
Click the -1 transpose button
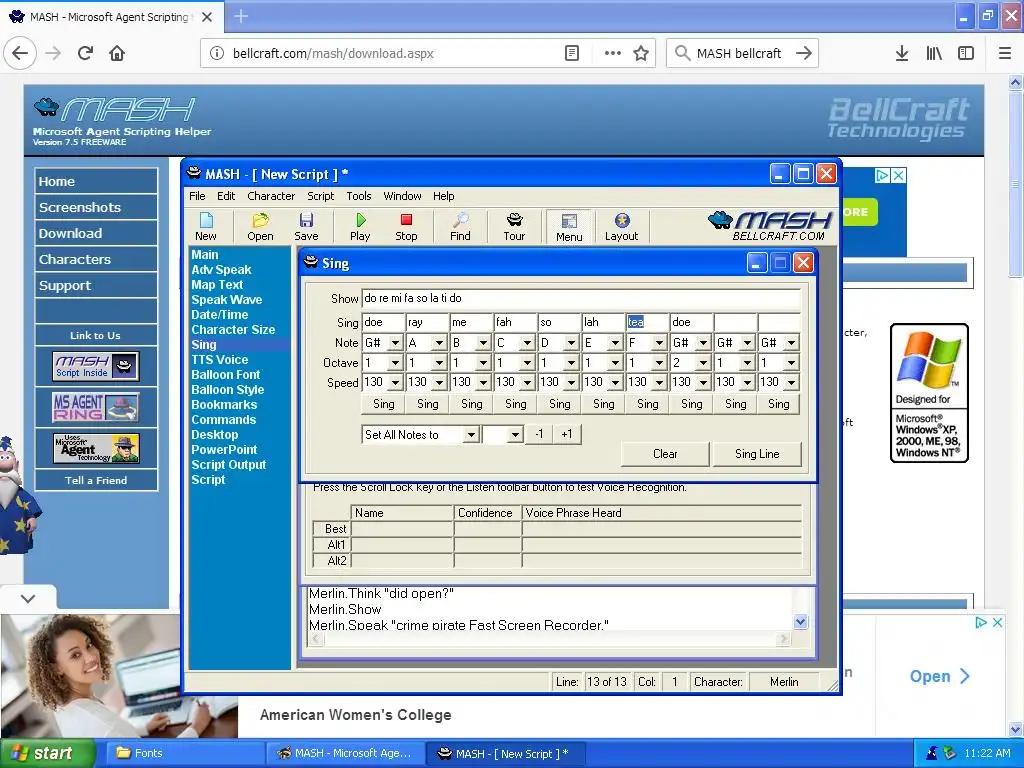pyautogui.click(x=539, y=434)
